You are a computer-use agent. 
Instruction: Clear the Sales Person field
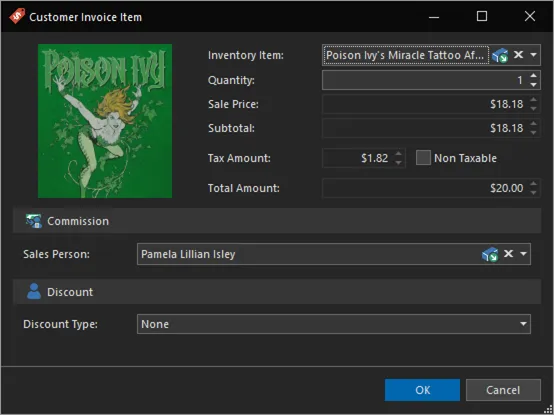coord(508,254)
